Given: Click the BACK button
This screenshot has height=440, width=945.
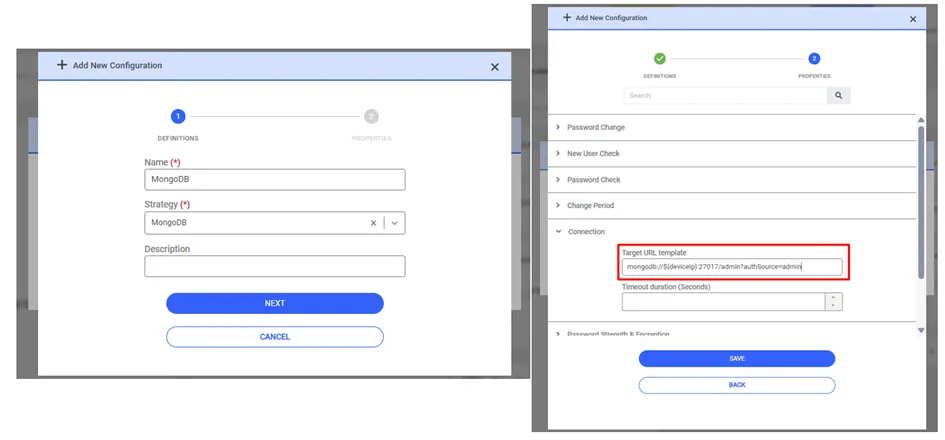Looking at the screenshot, I should tap(737, 385).
